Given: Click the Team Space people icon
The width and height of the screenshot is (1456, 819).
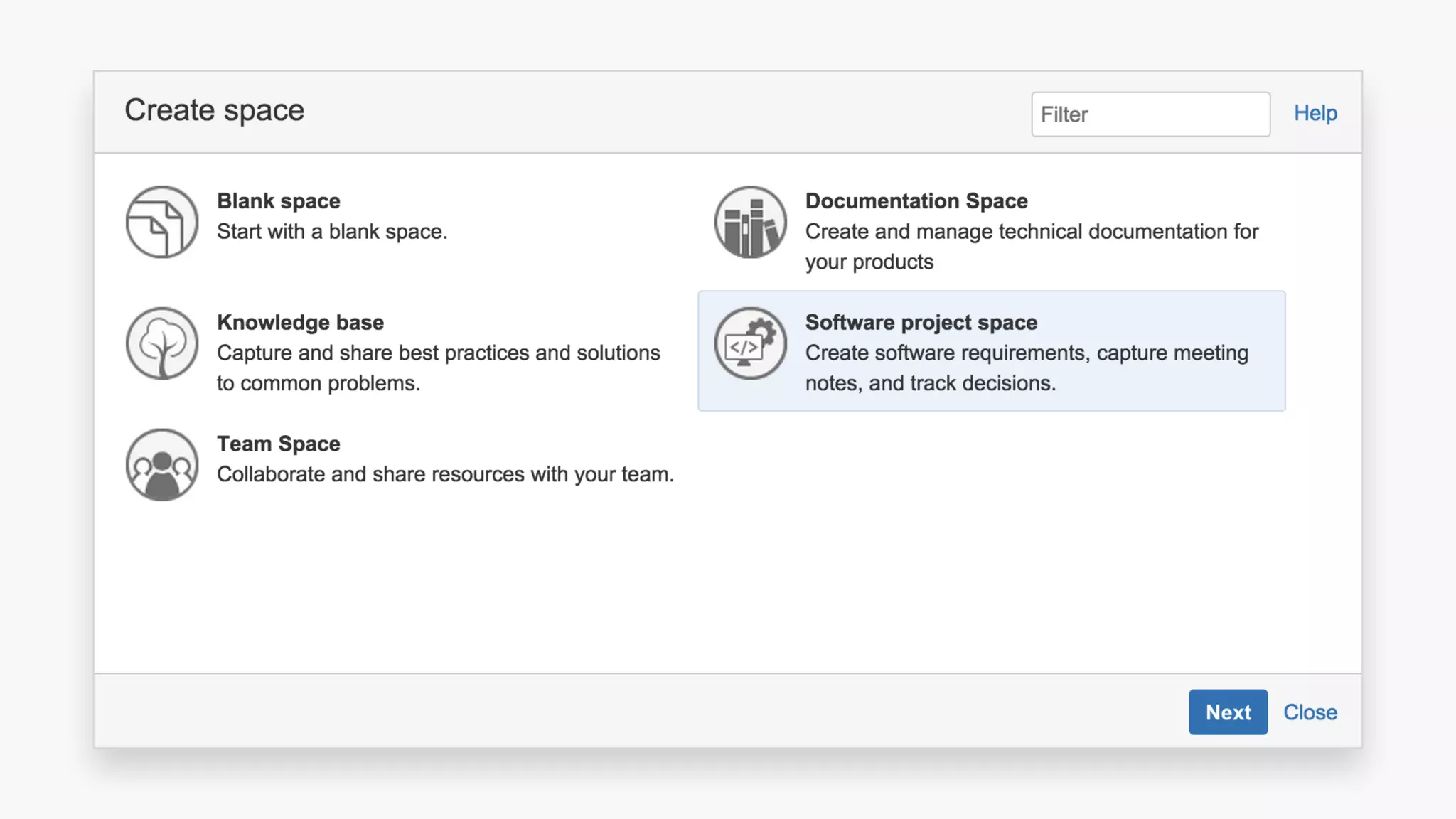Looking at the screenshot, I should [x=162, y=465].
